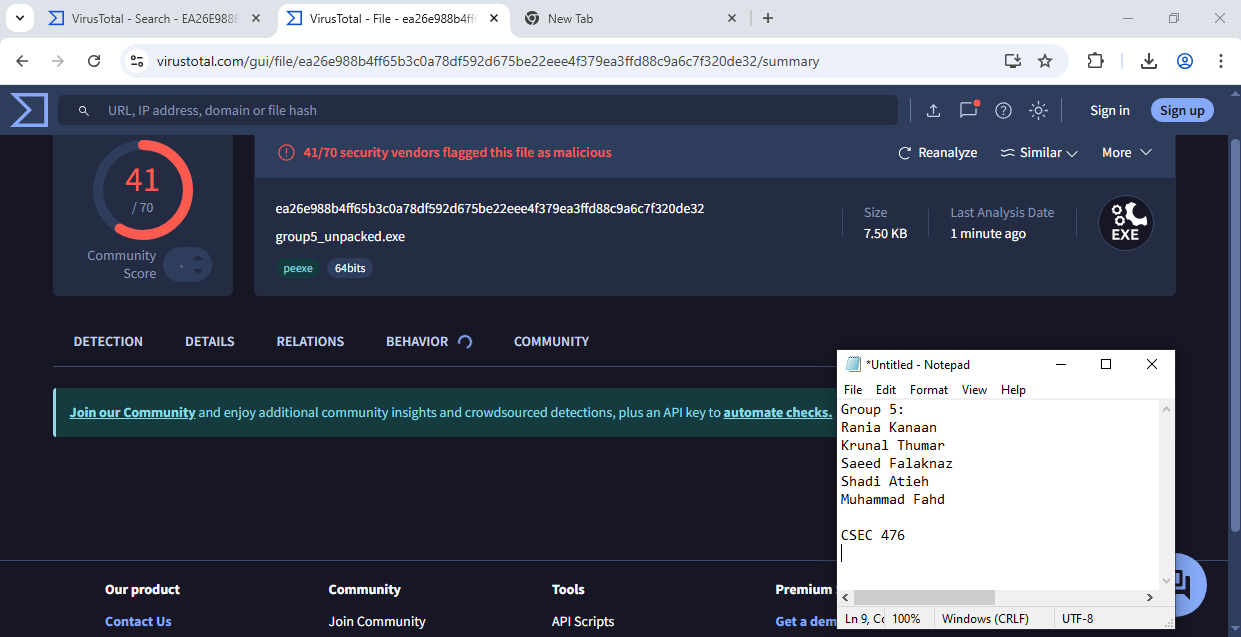This screenshot has width=1241, height=637.
Task: Open the browser extensions puzzle icon
Action: 1095,61
